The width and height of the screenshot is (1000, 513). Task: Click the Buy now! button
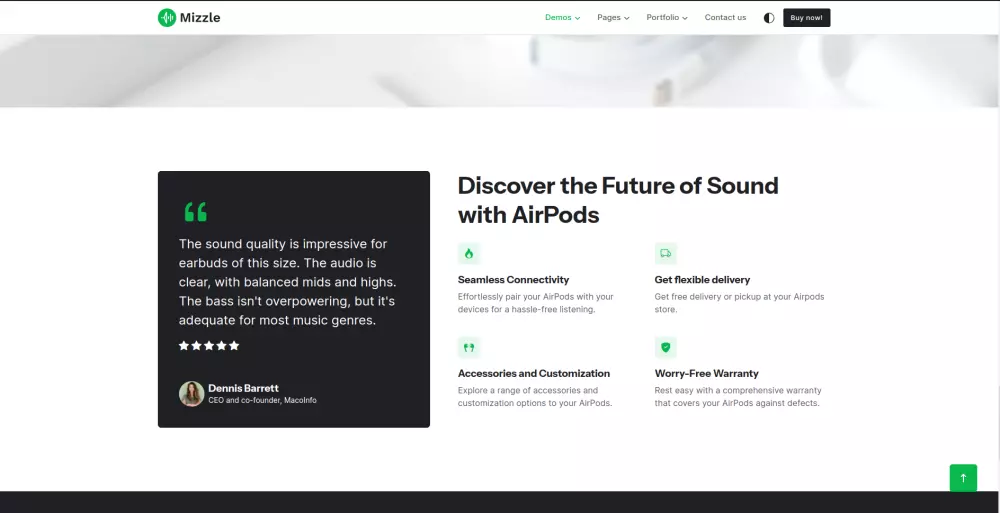pos(807,18)
